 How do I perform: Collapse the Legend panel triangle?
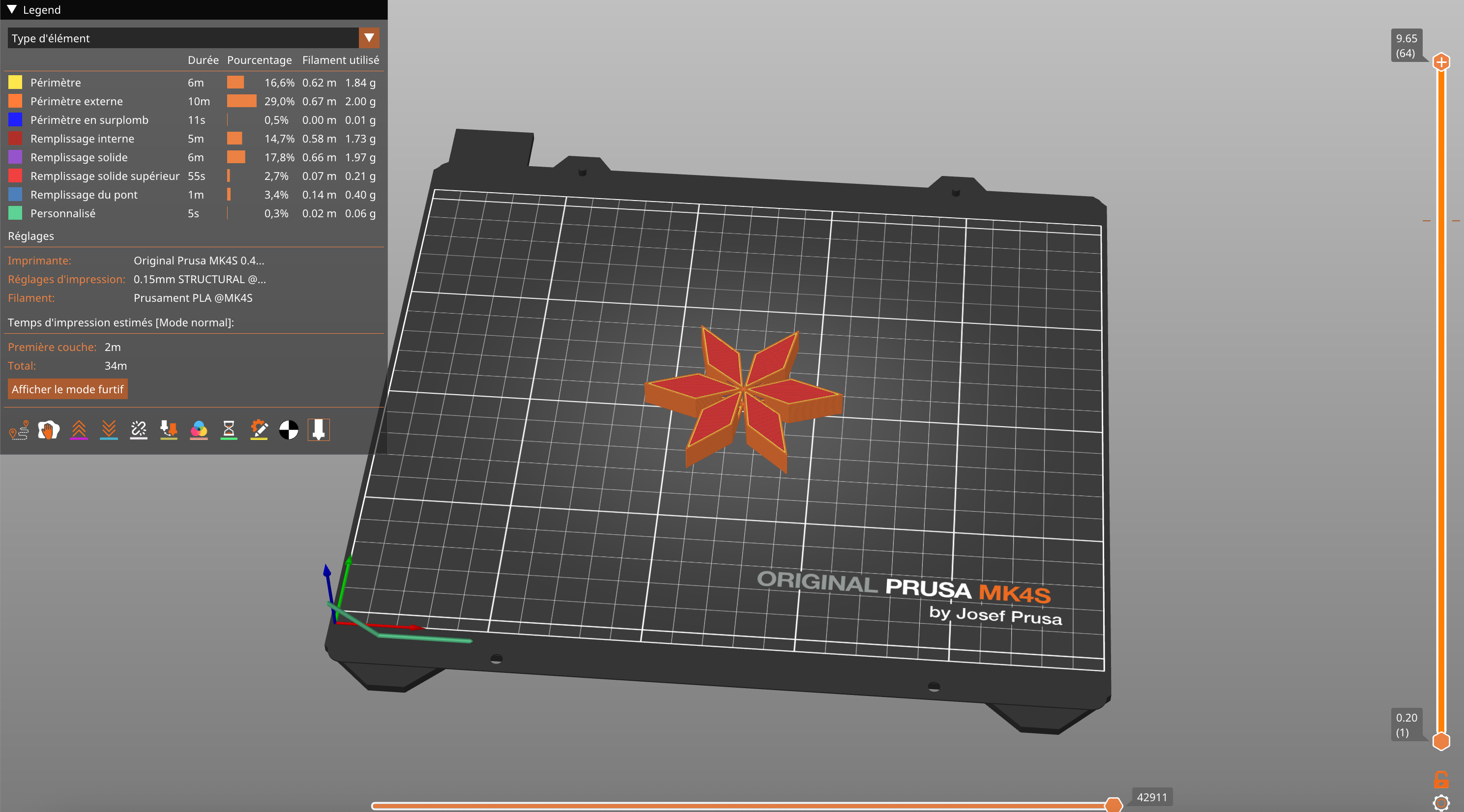tap(12, 10)
